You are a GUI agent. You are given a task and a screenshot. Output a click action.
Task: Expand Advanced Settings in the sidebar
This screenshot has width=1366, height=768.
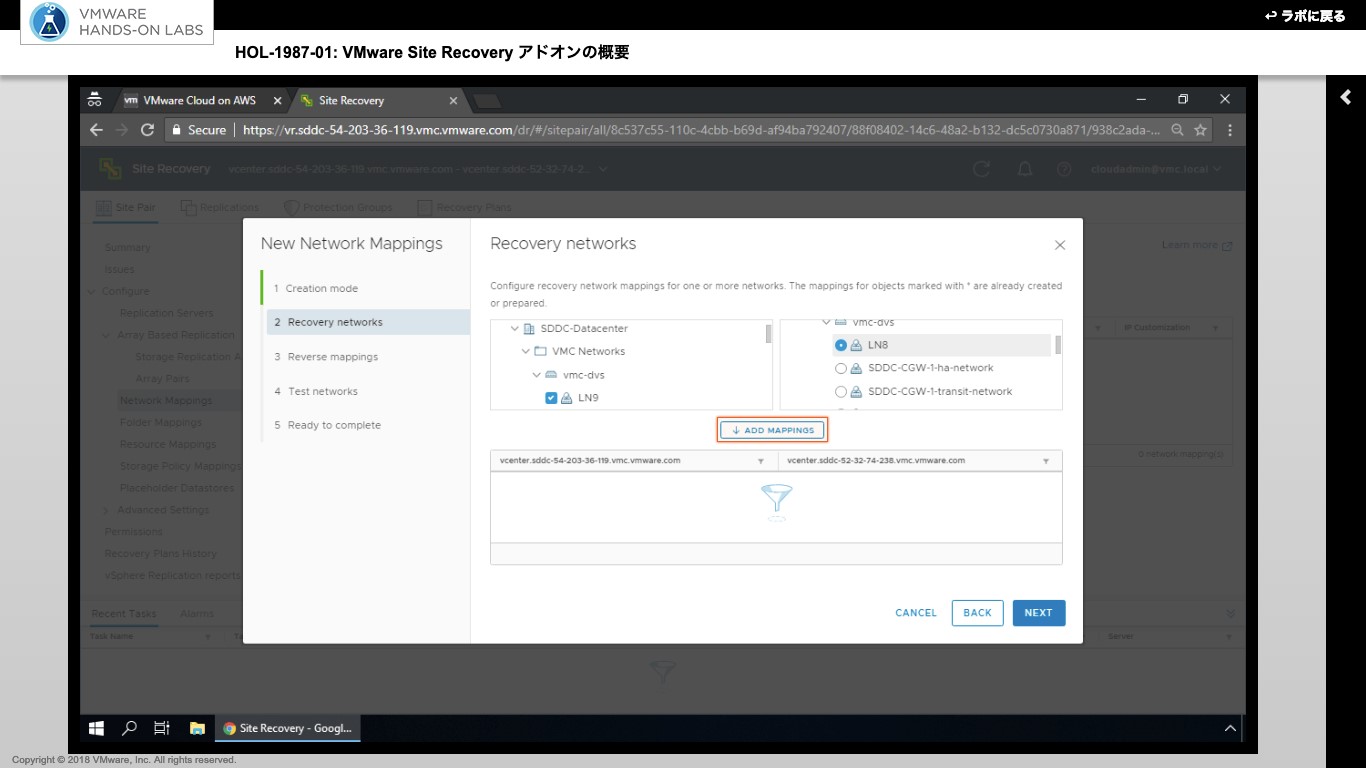click(107, 510)
